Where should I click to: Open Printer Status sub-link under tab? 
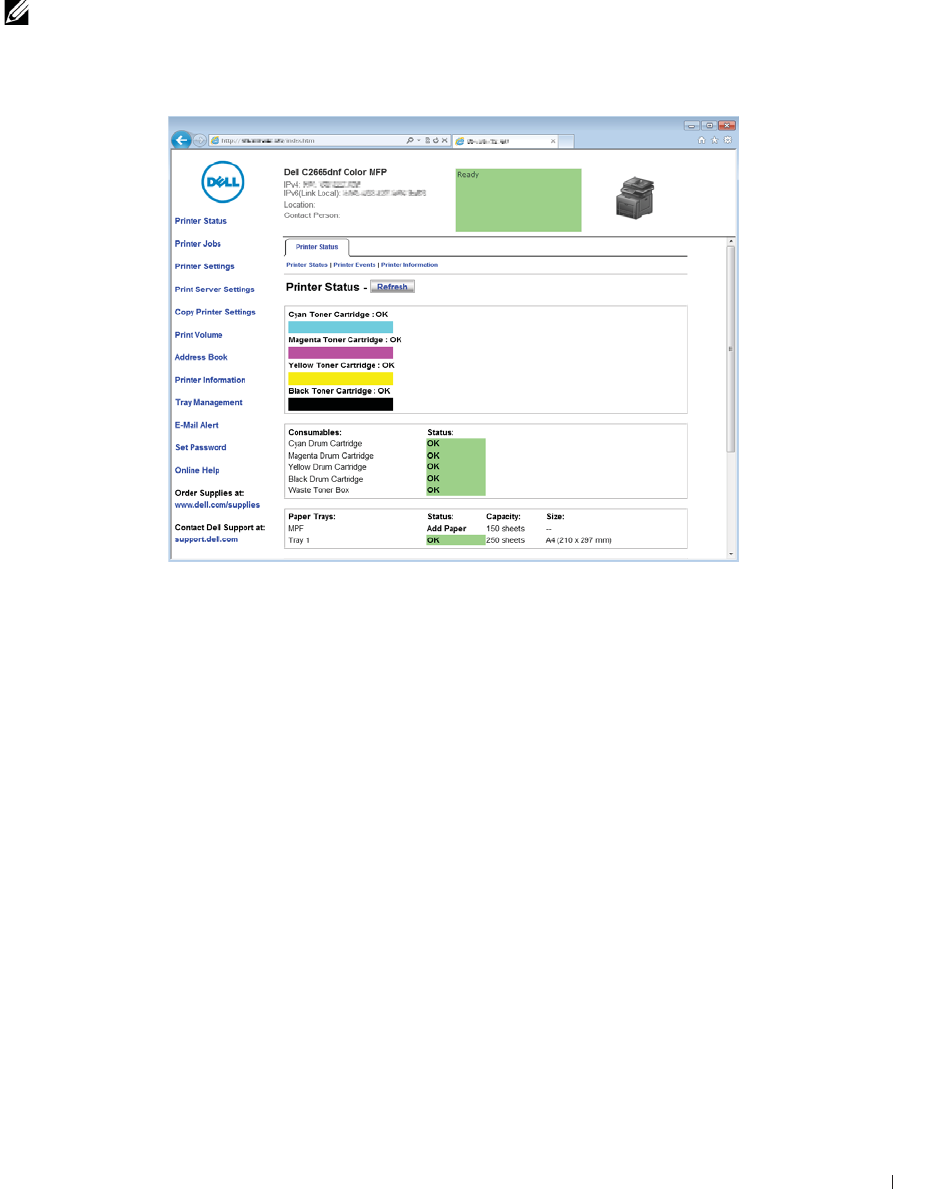307,265
